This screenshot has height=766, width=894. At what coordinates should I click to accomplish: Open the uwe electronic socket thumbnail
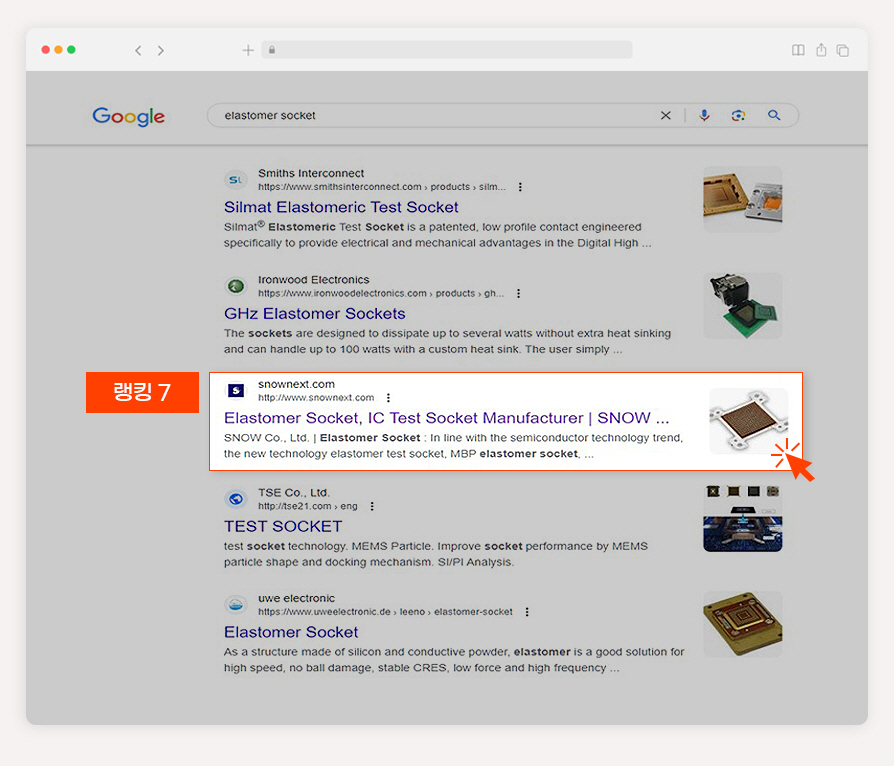point(742,624)
